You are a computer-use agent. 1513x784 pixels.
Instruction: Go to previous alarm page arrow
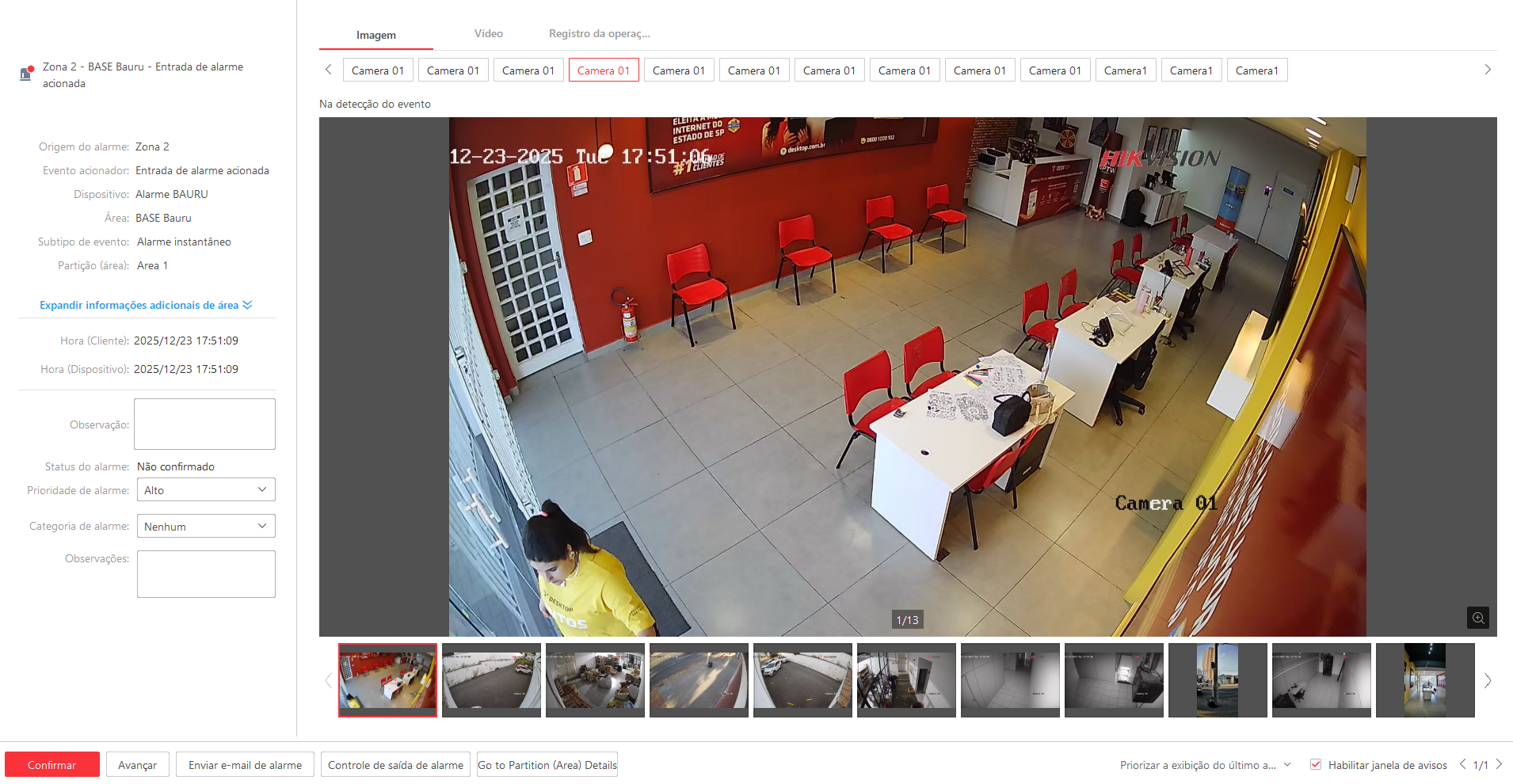[1462, 764]
